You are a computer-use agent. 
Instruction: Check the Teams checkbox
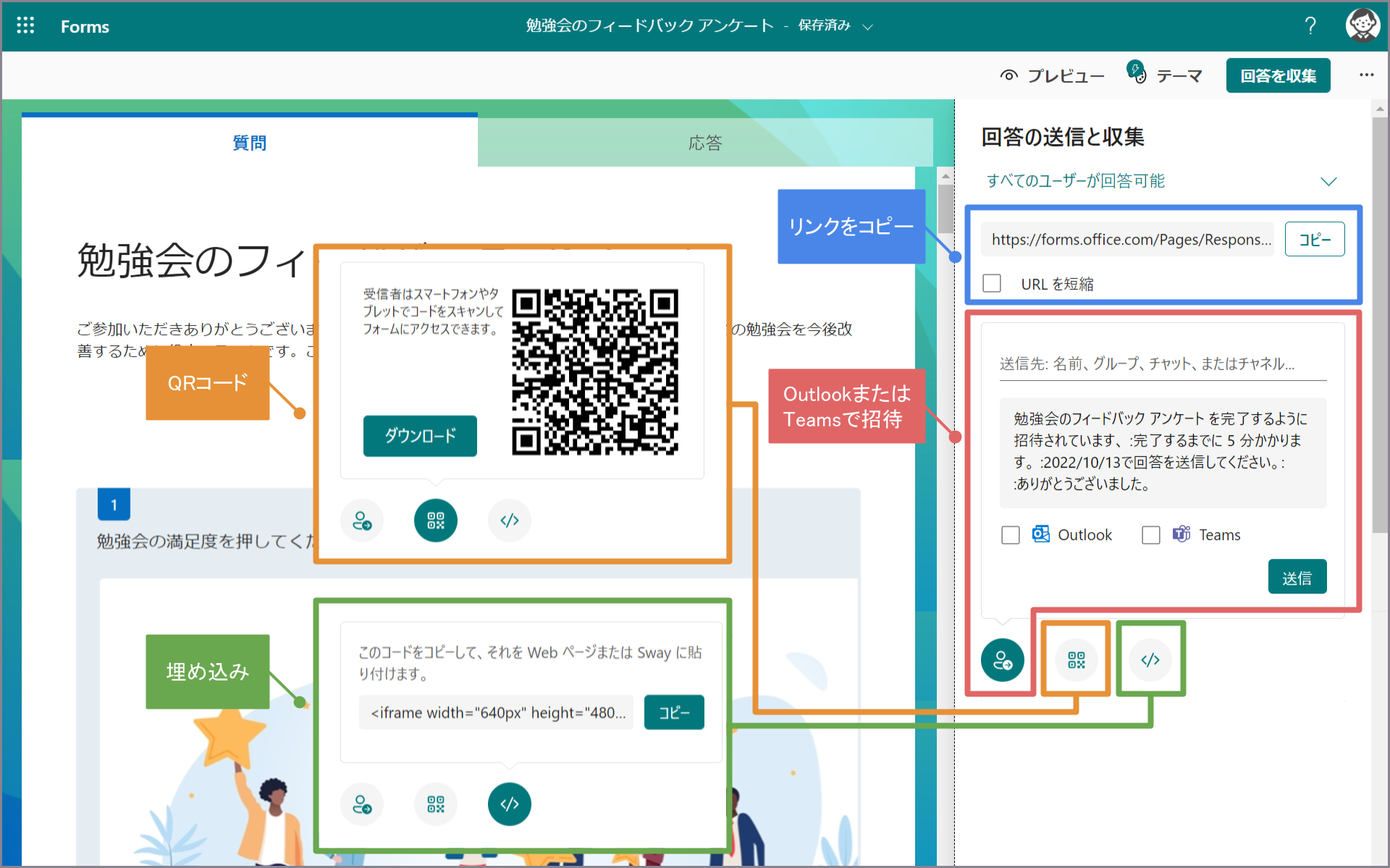[x=1151, y=535]
